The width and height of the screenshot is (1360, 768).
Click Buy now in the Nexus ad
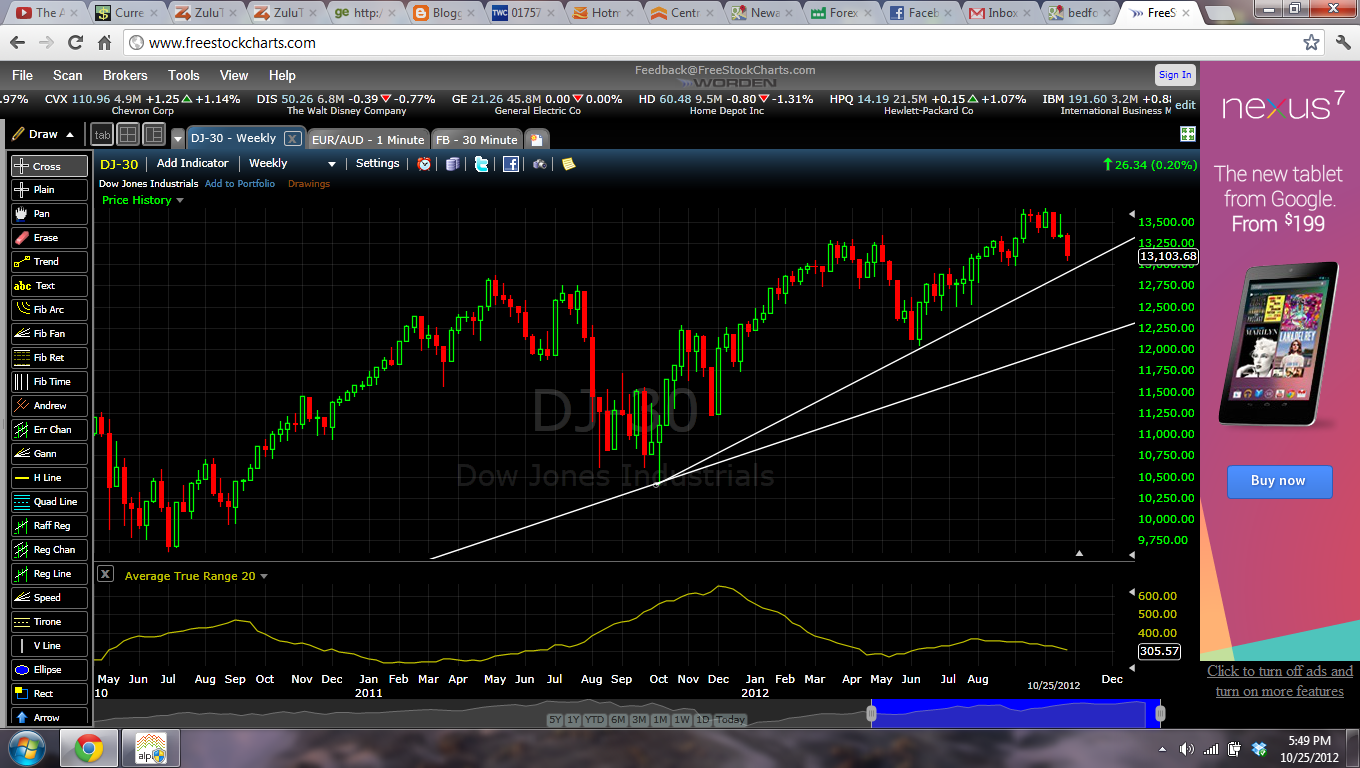pyautogui.click(x=1279, y=481)
